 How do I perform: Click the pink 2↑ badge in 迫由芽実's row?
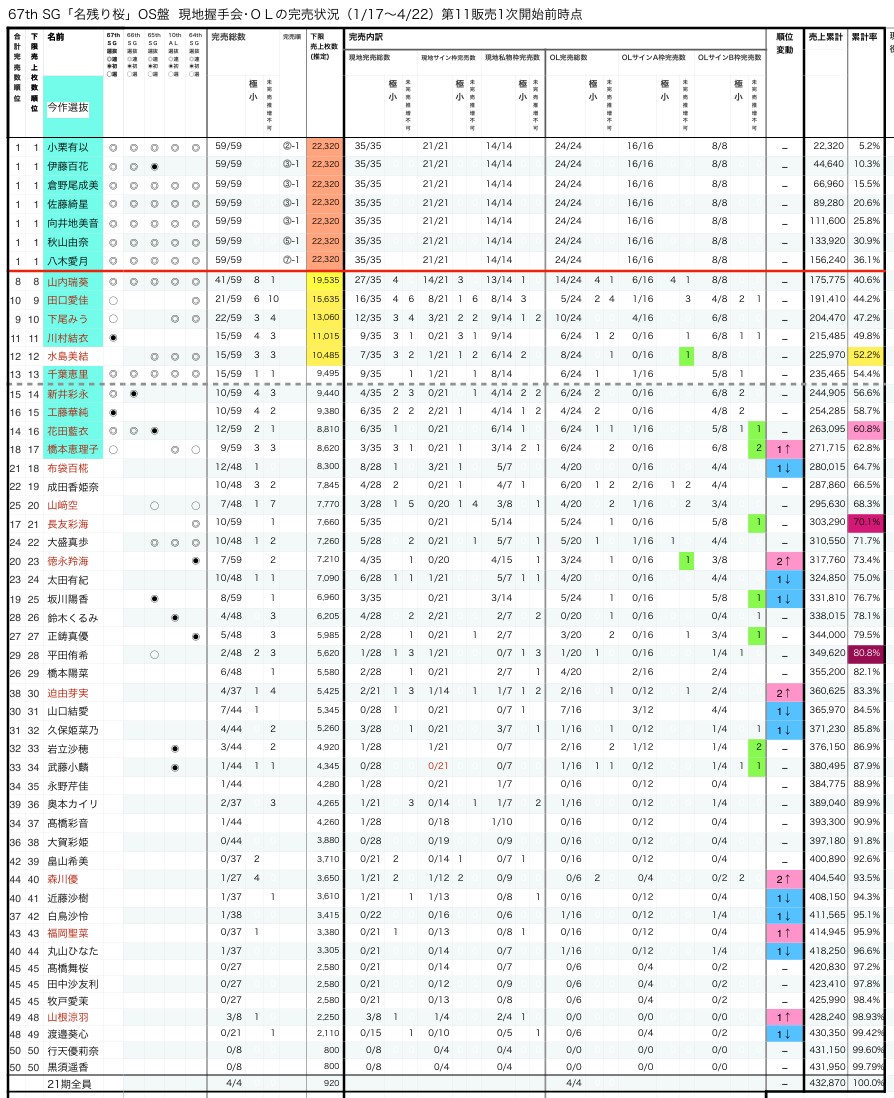[x=785, y=692]
